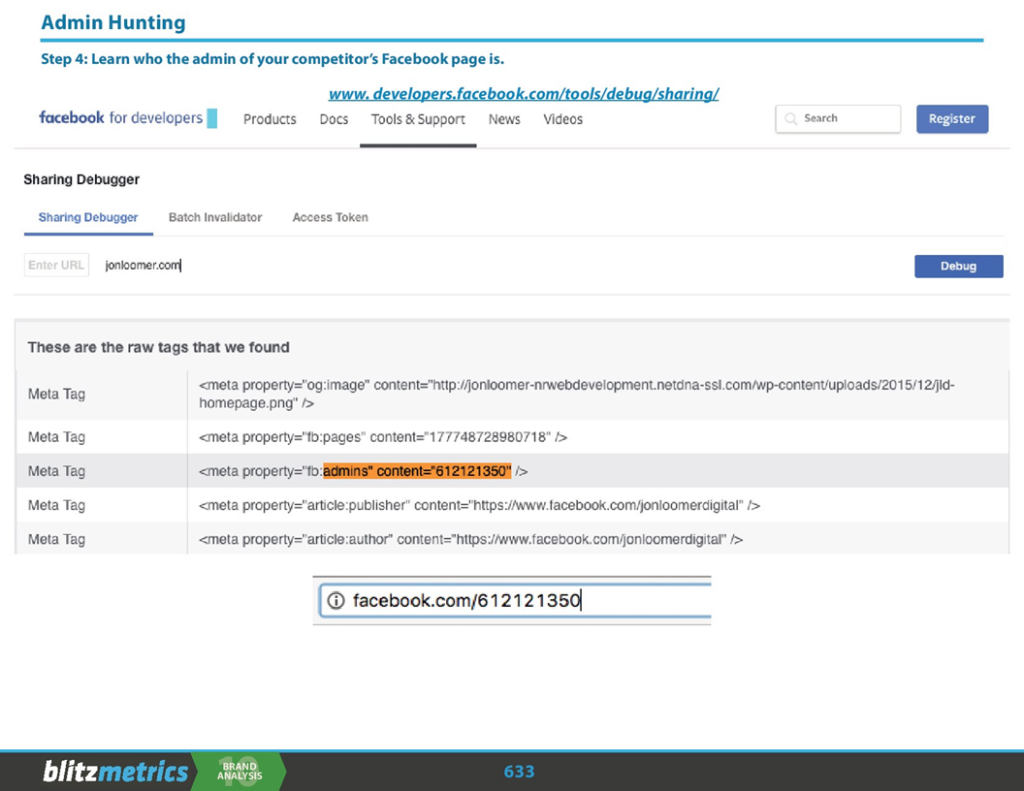This screenshot has width=1024, height=791.
Task: Click the Meta Tag label for og:image row
Action: click(x=57, y=394)
